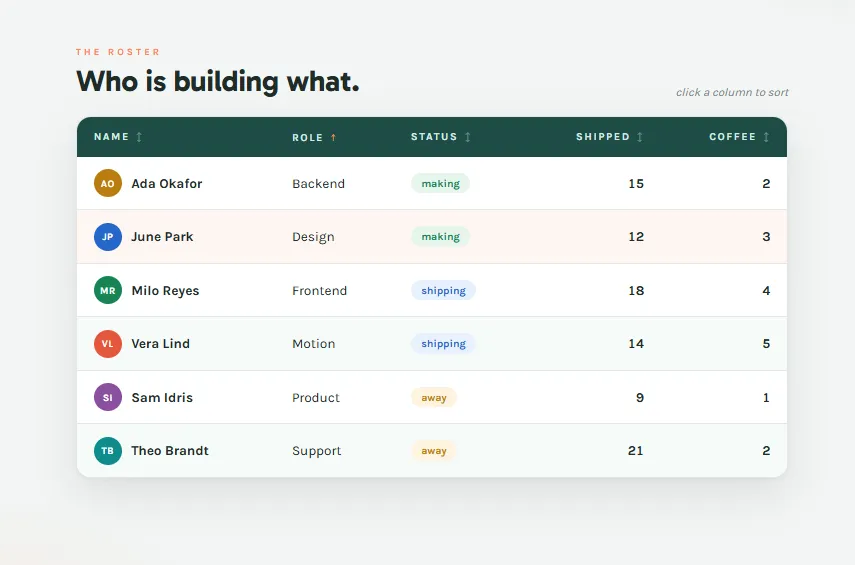Click coffee count 3 in June Park's row

(766, 237)
